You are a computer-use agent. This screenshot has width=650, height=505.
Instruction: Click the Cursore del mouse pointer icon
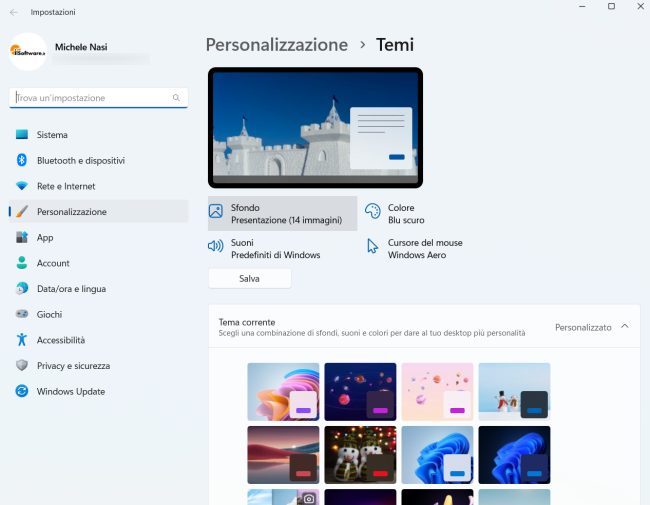[373, 246]
